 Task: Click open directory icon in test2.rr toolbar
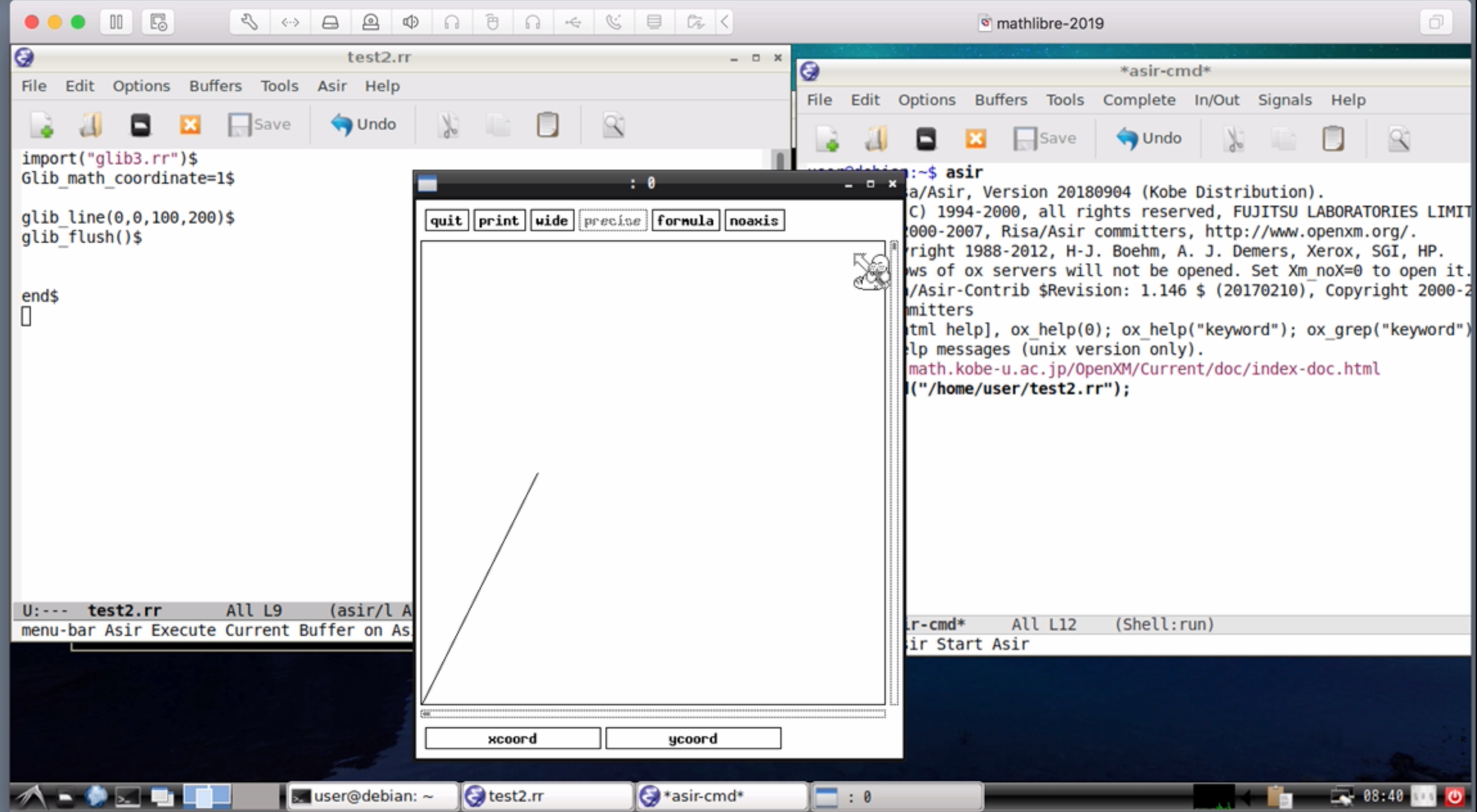pos(141,125)
